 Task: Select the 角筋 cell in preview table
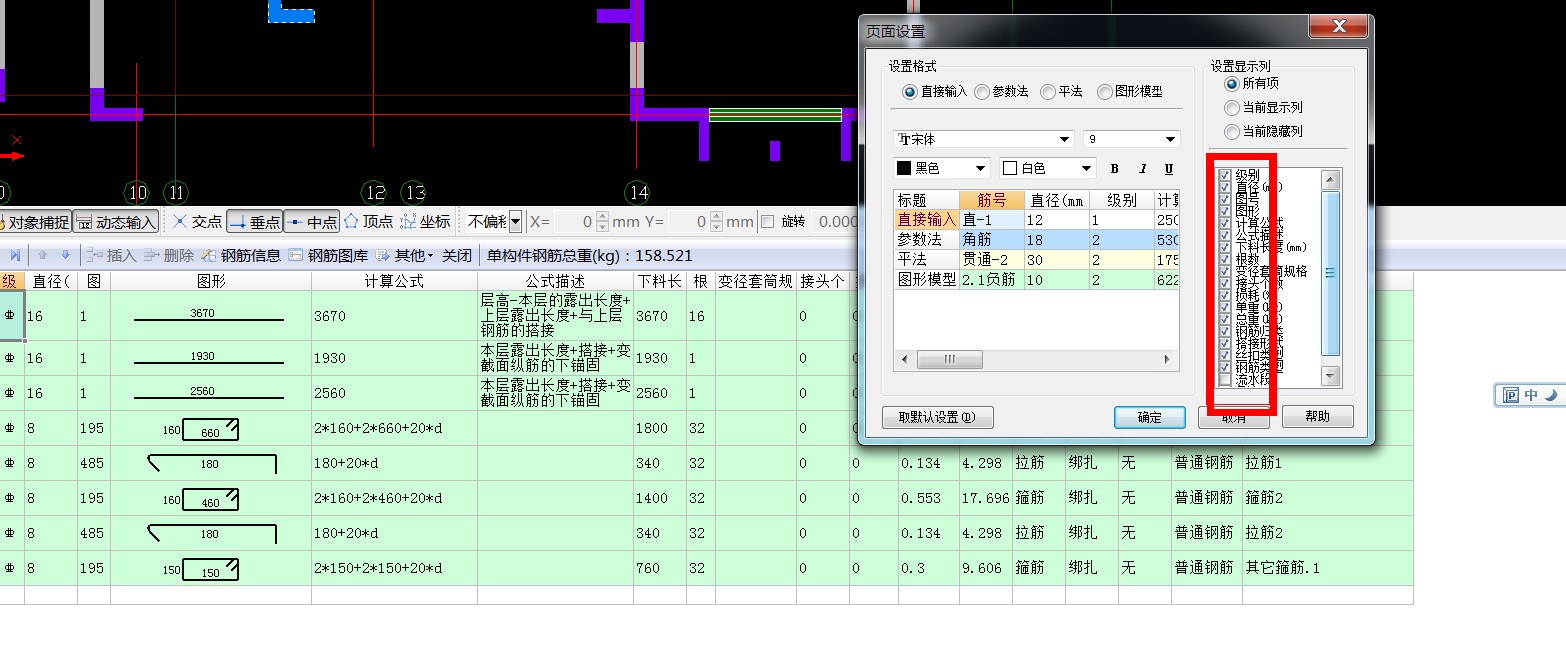point(992,240)
